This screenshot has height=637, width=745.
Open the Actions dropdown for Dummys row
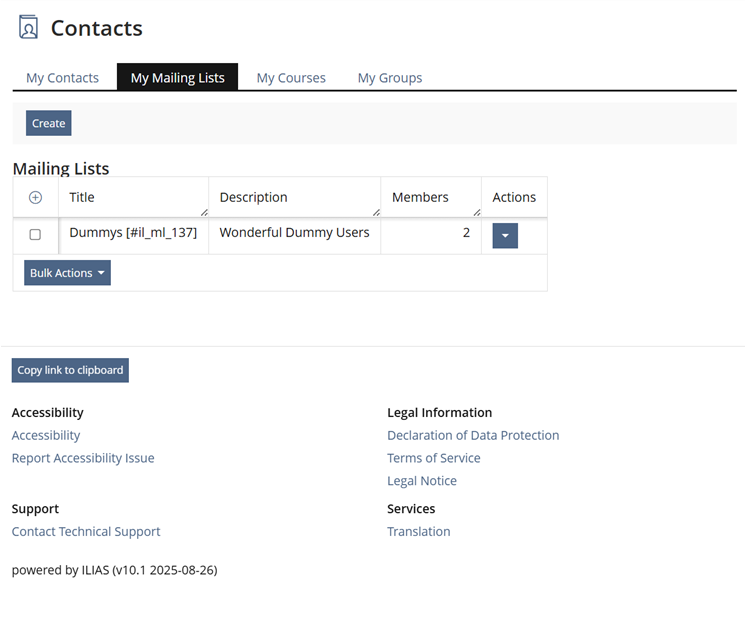tap(505, 235)
